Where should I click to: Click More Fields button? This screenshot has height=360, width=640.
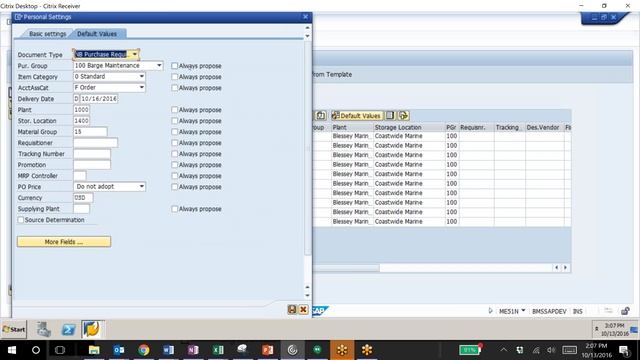[x=64, y=242]
